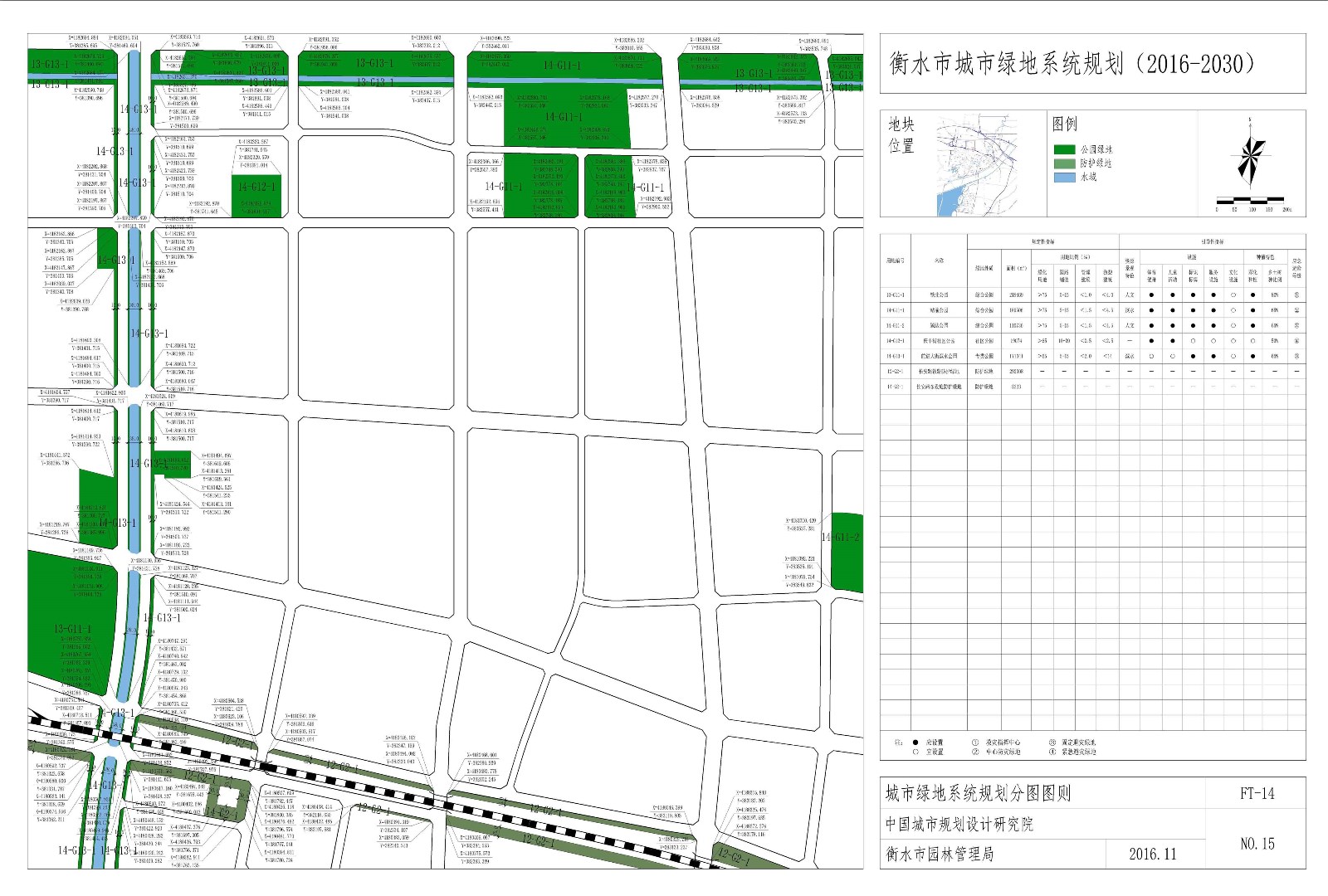
Task: Click the 14-G11-2 green parcel on right edge
Action: [847, 552]
